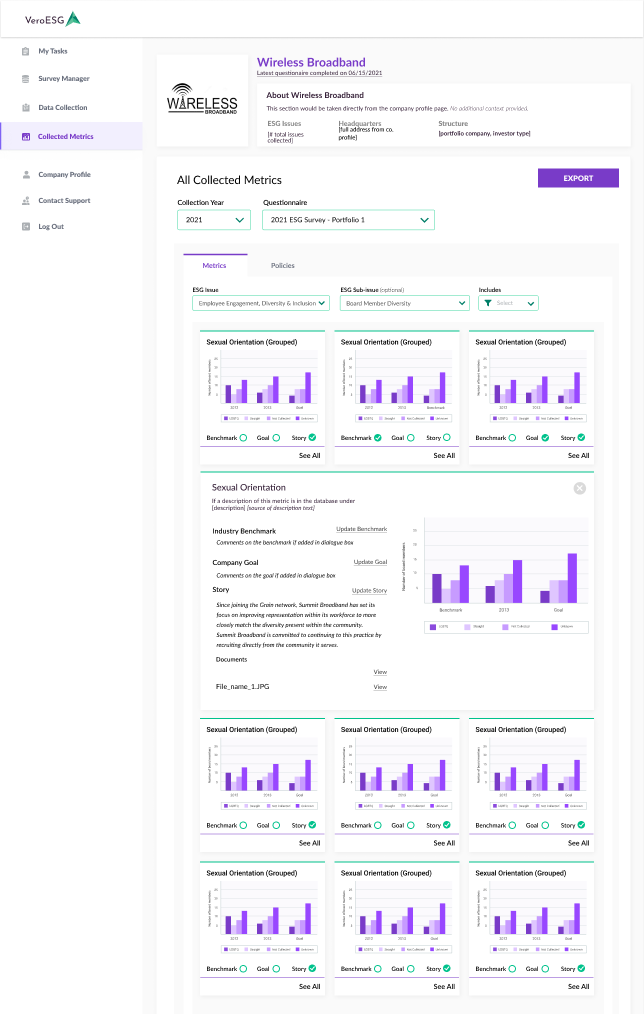Expand the Questionnaire dropdown
Viewport: 644px width, 1014px height.
[x=348, y=220]
